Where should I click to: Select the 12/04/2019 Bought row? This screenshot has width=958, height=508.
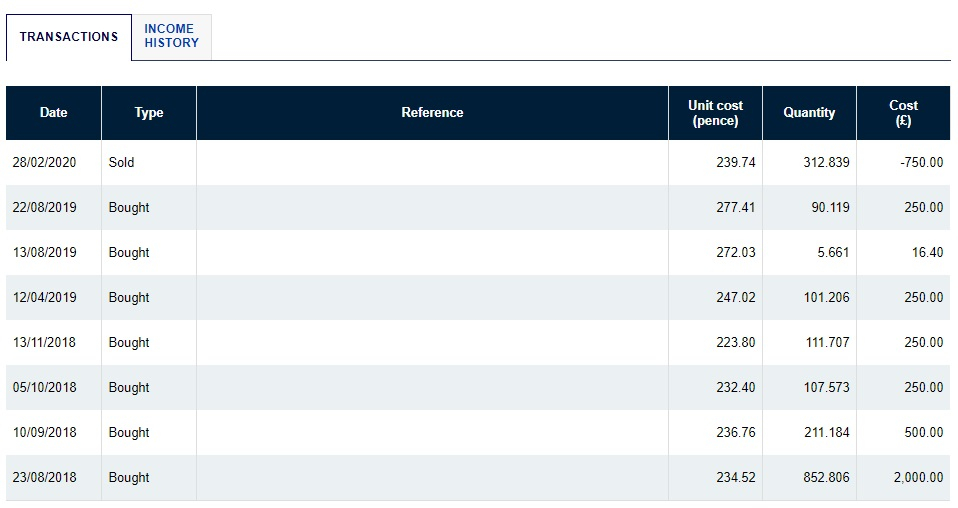(x=478, y=298)
